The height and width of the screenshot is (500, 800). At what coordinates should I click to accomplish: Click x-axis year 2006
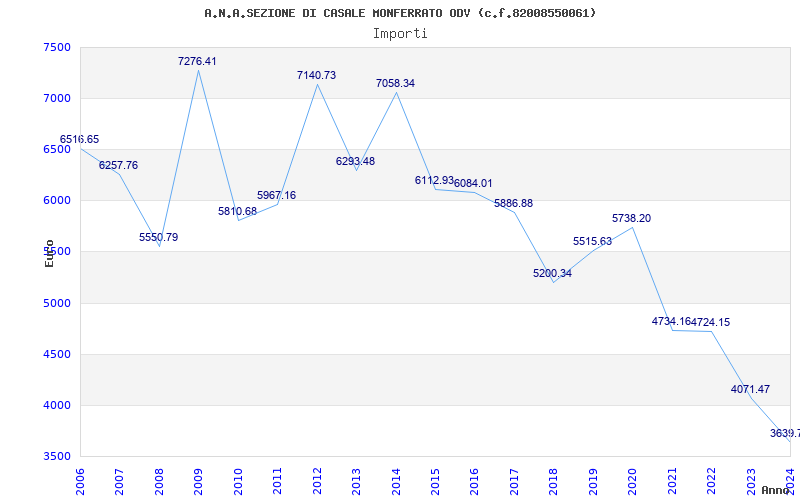pos(80,481)
